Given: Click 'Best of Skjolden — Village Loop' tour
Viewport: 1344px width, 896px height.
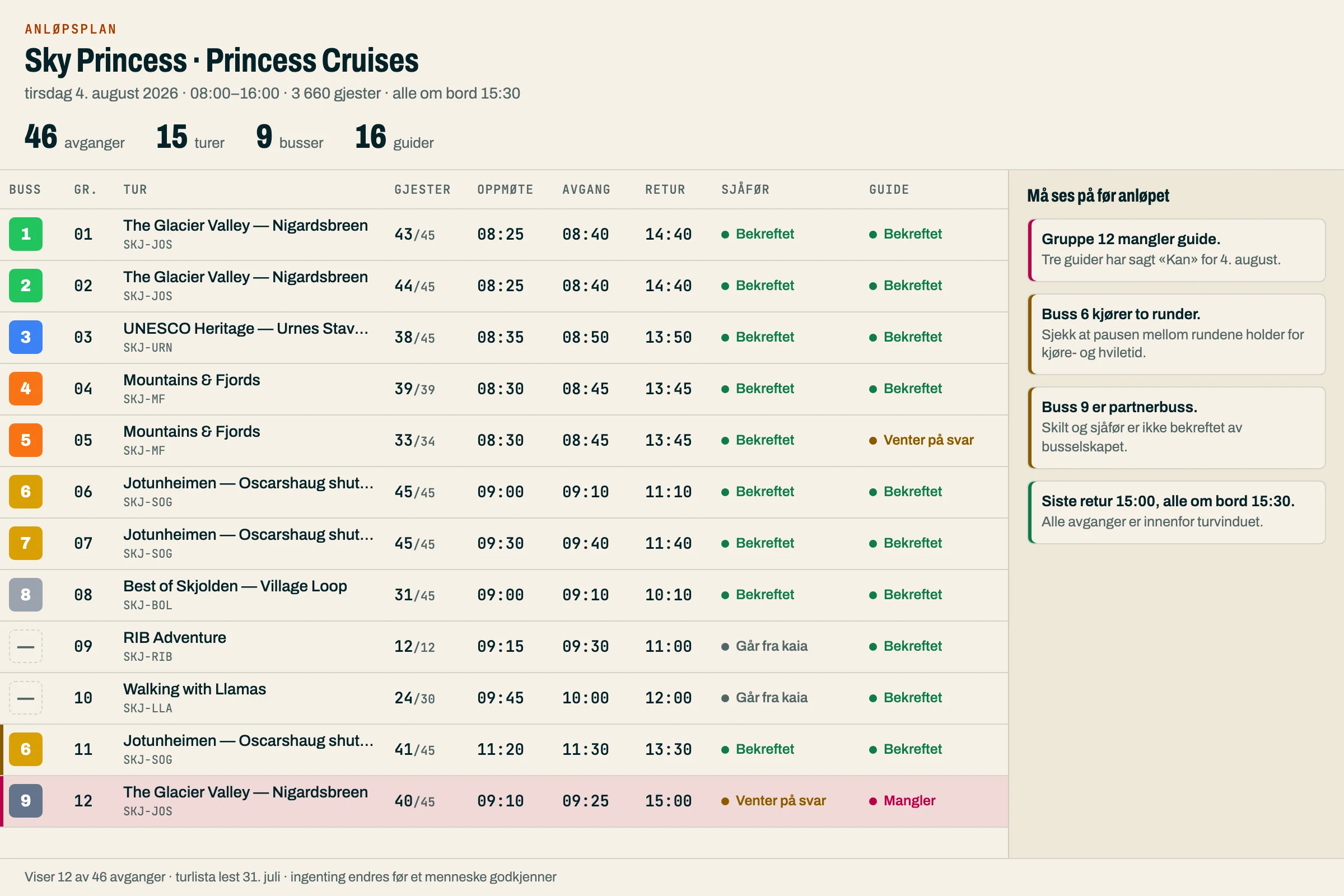Looking at the screenshot, I should [235, 586].
